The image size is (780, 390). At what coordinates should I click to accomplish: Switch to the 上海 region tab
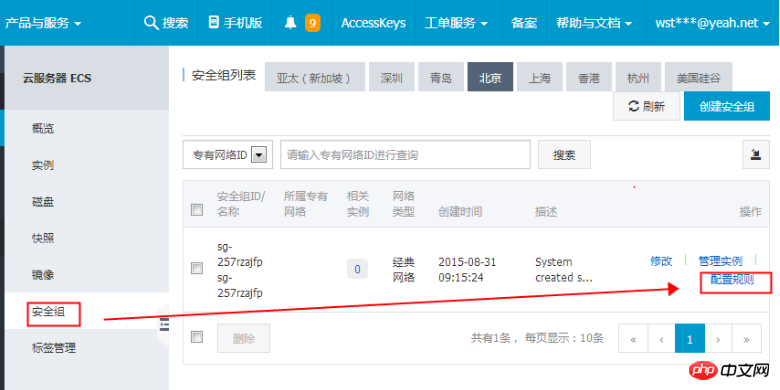tap(539, 77)
